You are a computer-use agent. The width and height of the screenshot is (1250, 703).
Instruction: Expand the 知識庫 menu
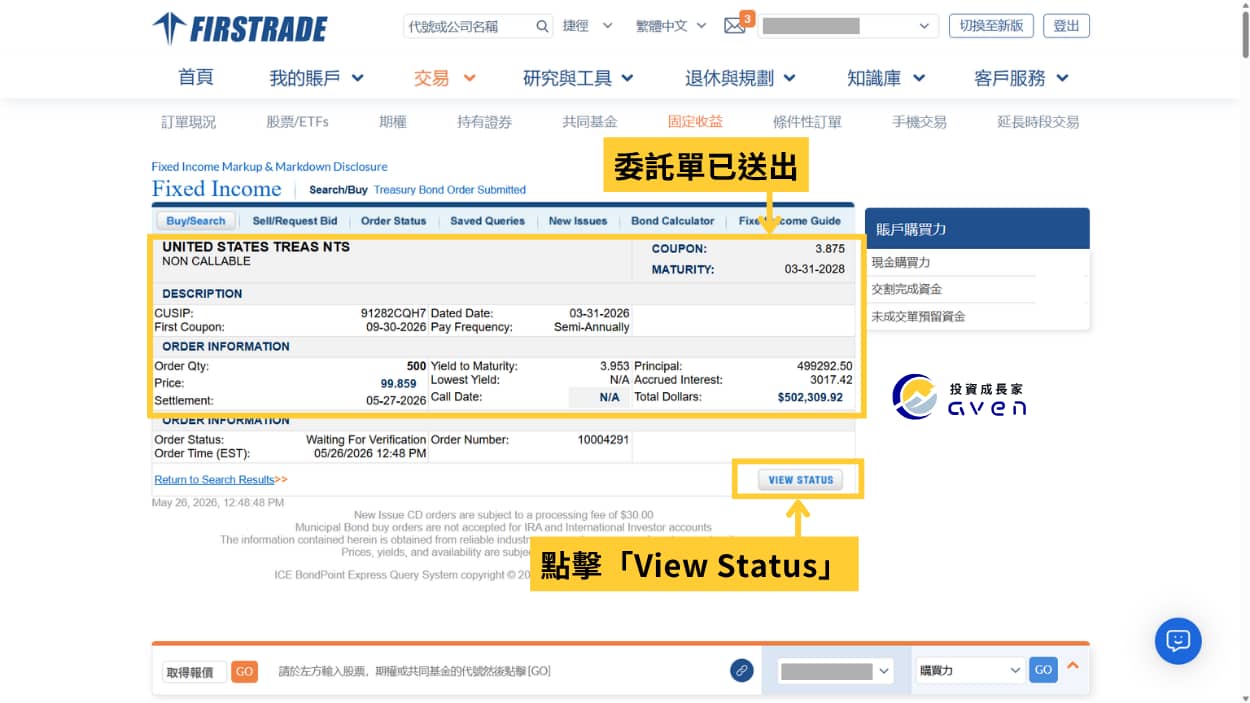886,78
